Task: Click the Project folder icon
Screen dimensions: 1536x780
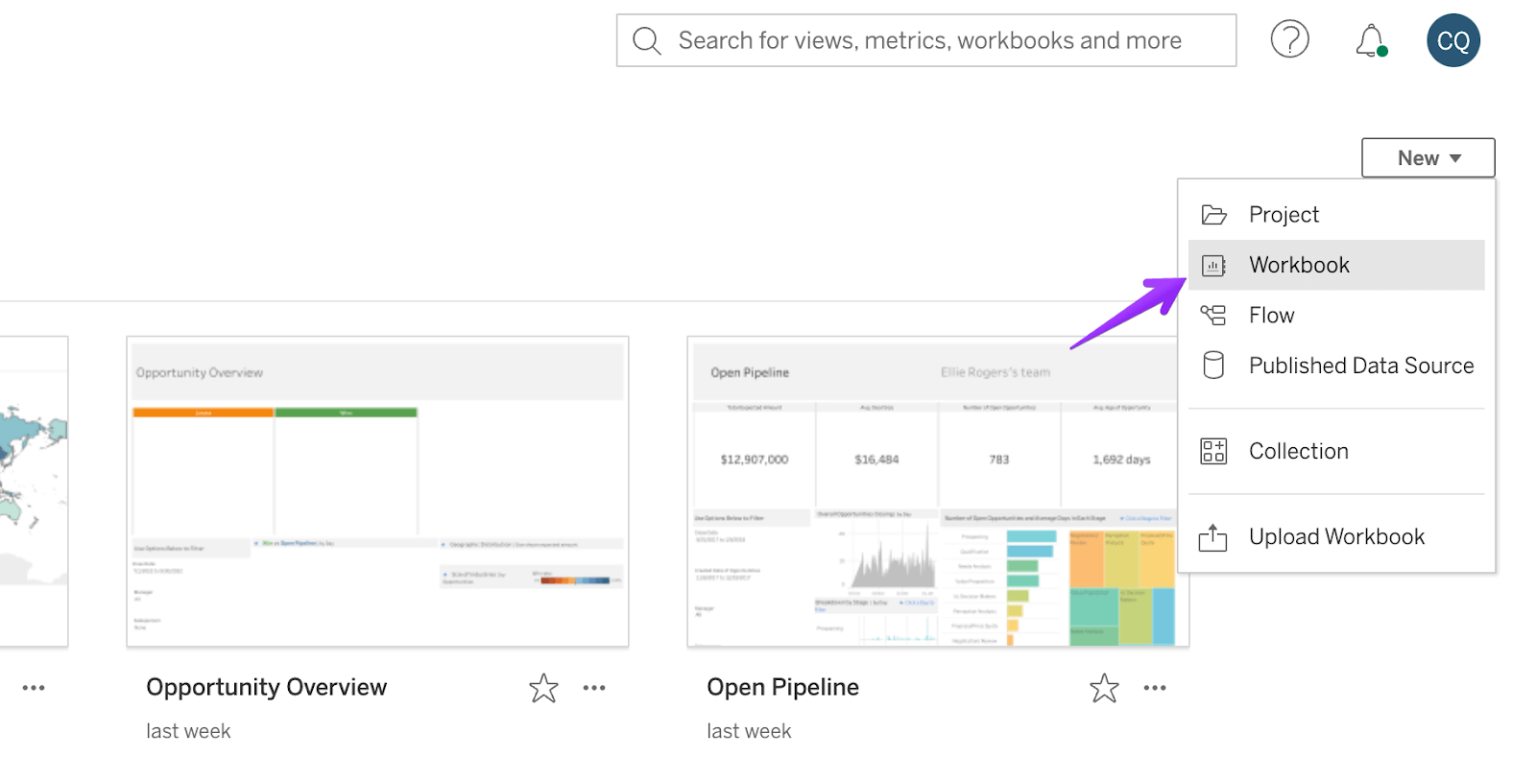Action: pyautogui.click(x=1213, y=215)
